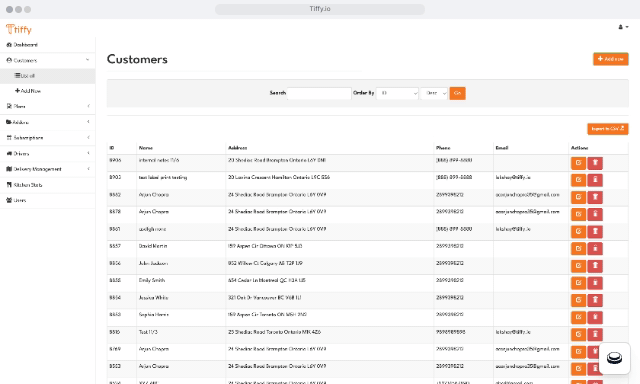This screenshot has width=640, height=384.
Task: Click the Tiffy logo
Action: [x=19, y=29]
